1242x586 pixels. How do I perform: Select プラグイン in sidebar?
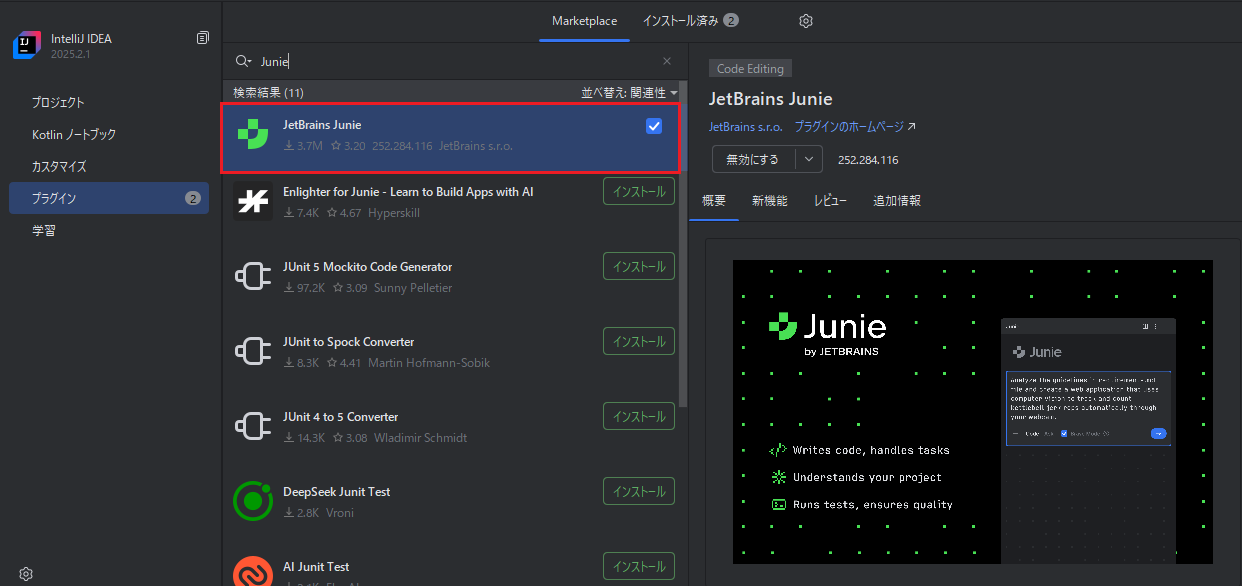(x=109, y=198)
